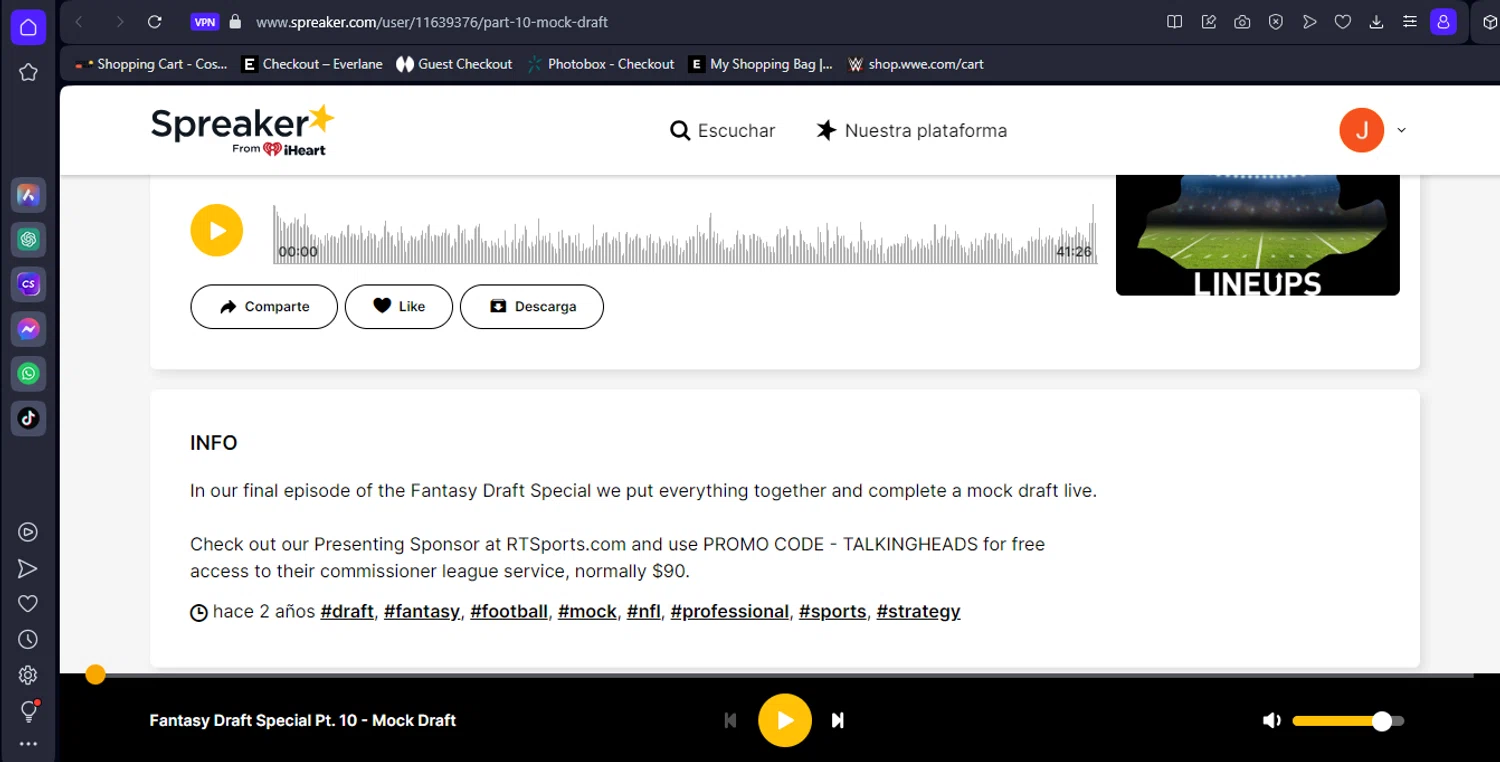The height and width of the screenshot is (762, 1500).
Task: Open the sidebar bookmarks star
Action: [28, 72]
